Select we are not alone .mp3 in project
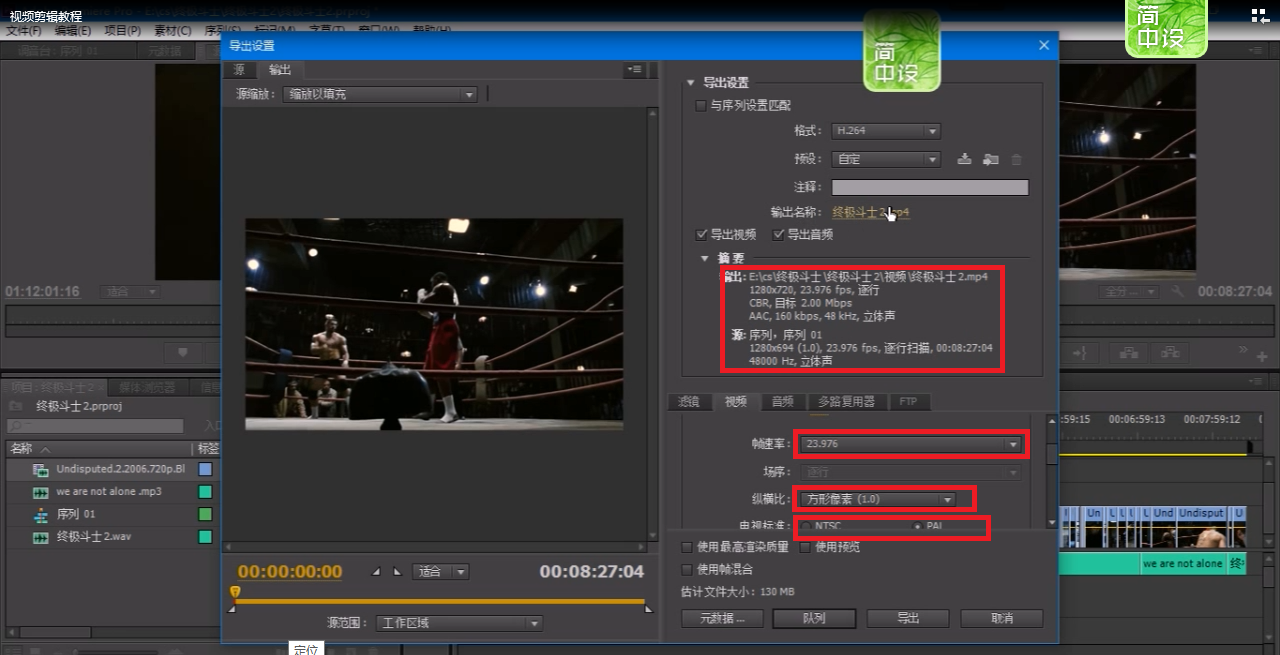This screenshot has height=655, width=1280. pyautogui.click(x=108, y=492)
